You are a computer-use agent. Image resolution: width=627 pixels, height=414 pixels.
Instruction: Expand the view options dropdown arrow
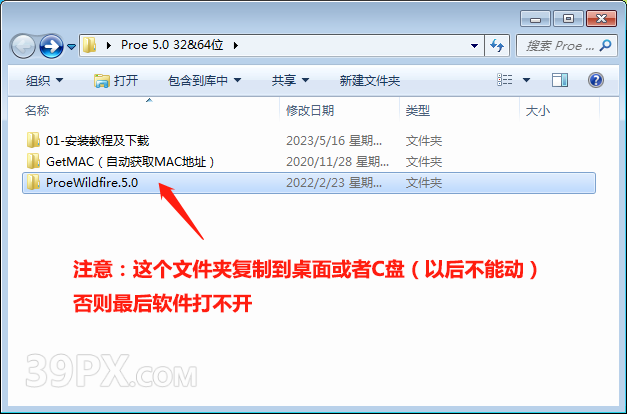(x=527, y=80)
